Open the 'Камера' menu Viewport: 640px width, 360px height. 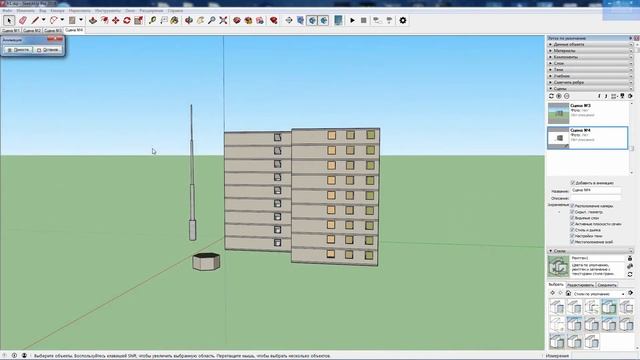tap(57, 11)
